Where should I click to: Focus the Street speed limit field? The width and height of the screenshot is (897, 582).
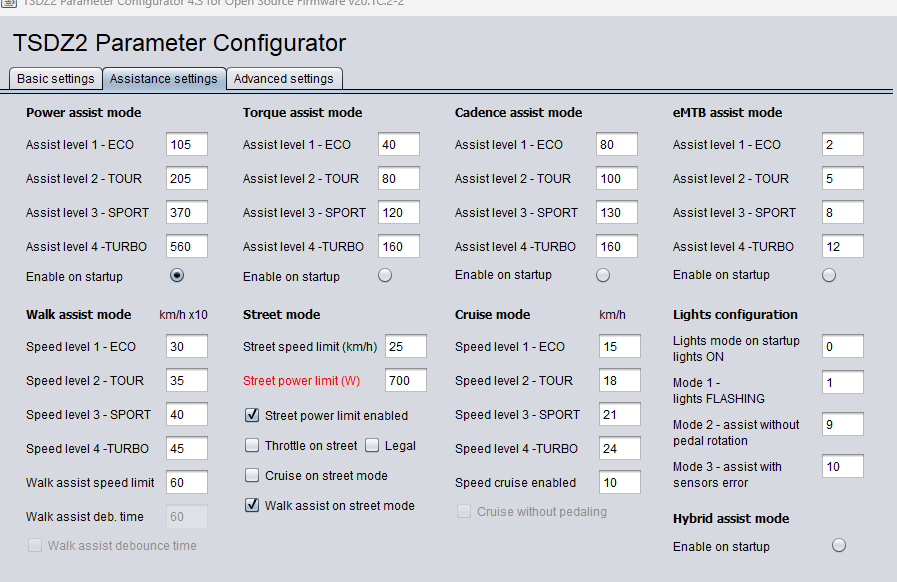tap(406, 346)
